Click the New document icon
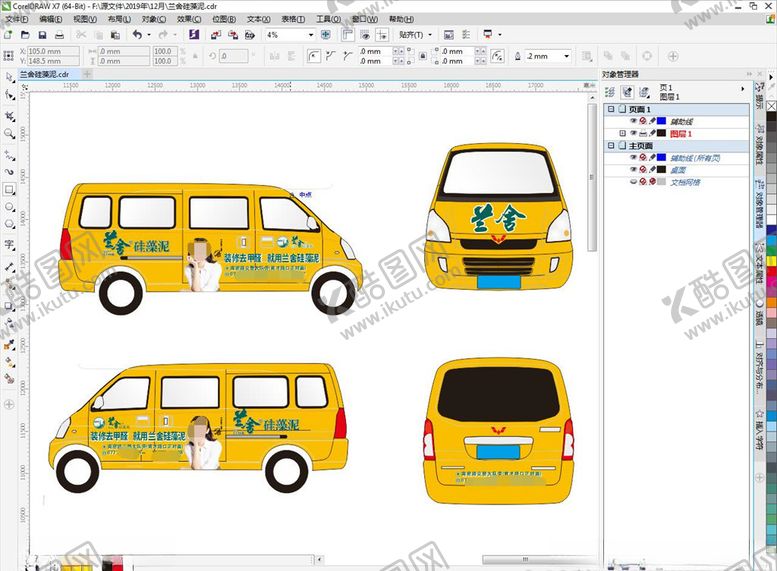This screenshot has width=777, height=571. [x=8, y=35]
